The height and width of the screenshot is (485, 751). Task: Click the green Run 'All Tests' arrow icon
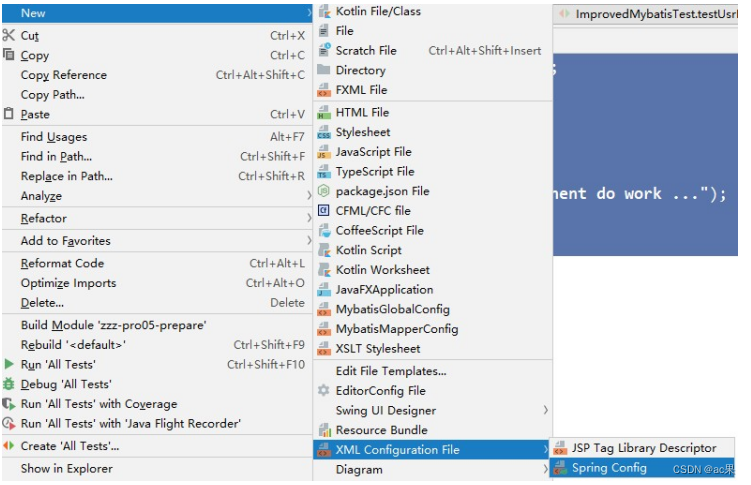9,364
